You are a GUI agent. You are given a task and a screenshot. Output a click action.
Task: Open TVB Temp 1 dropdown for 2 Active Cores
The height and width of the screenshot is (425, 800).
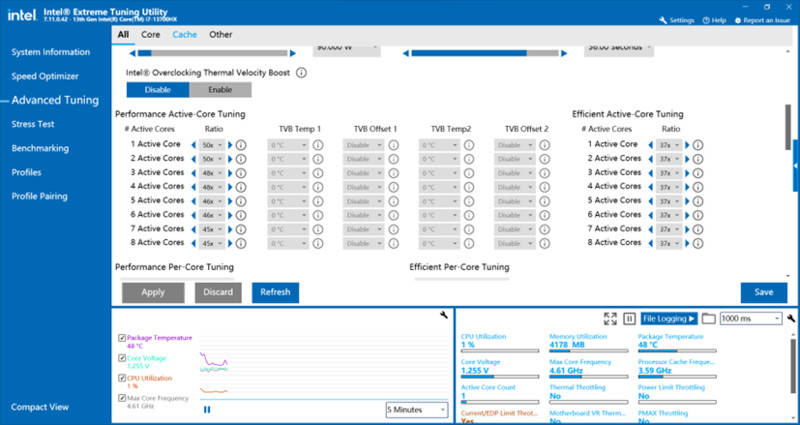[x=288, y=159]
